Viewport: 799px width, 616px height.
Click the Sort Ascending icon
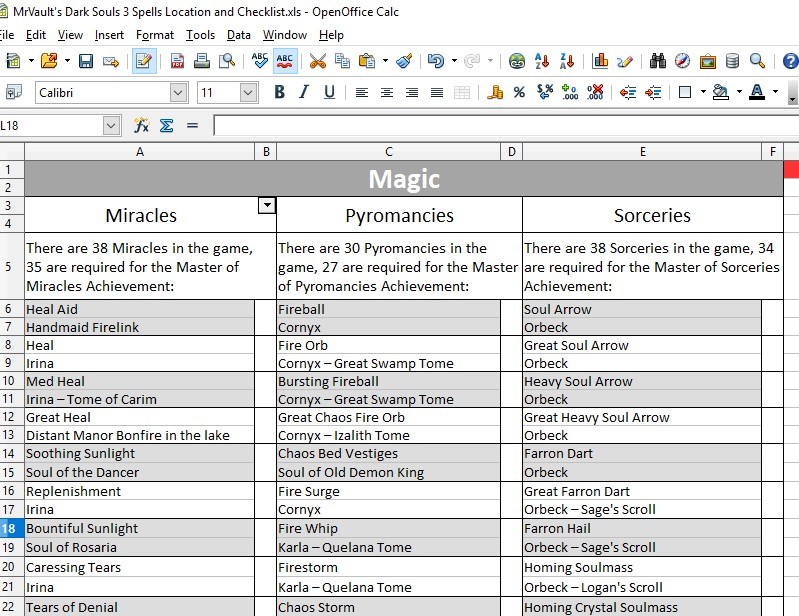tap(542, 61)
